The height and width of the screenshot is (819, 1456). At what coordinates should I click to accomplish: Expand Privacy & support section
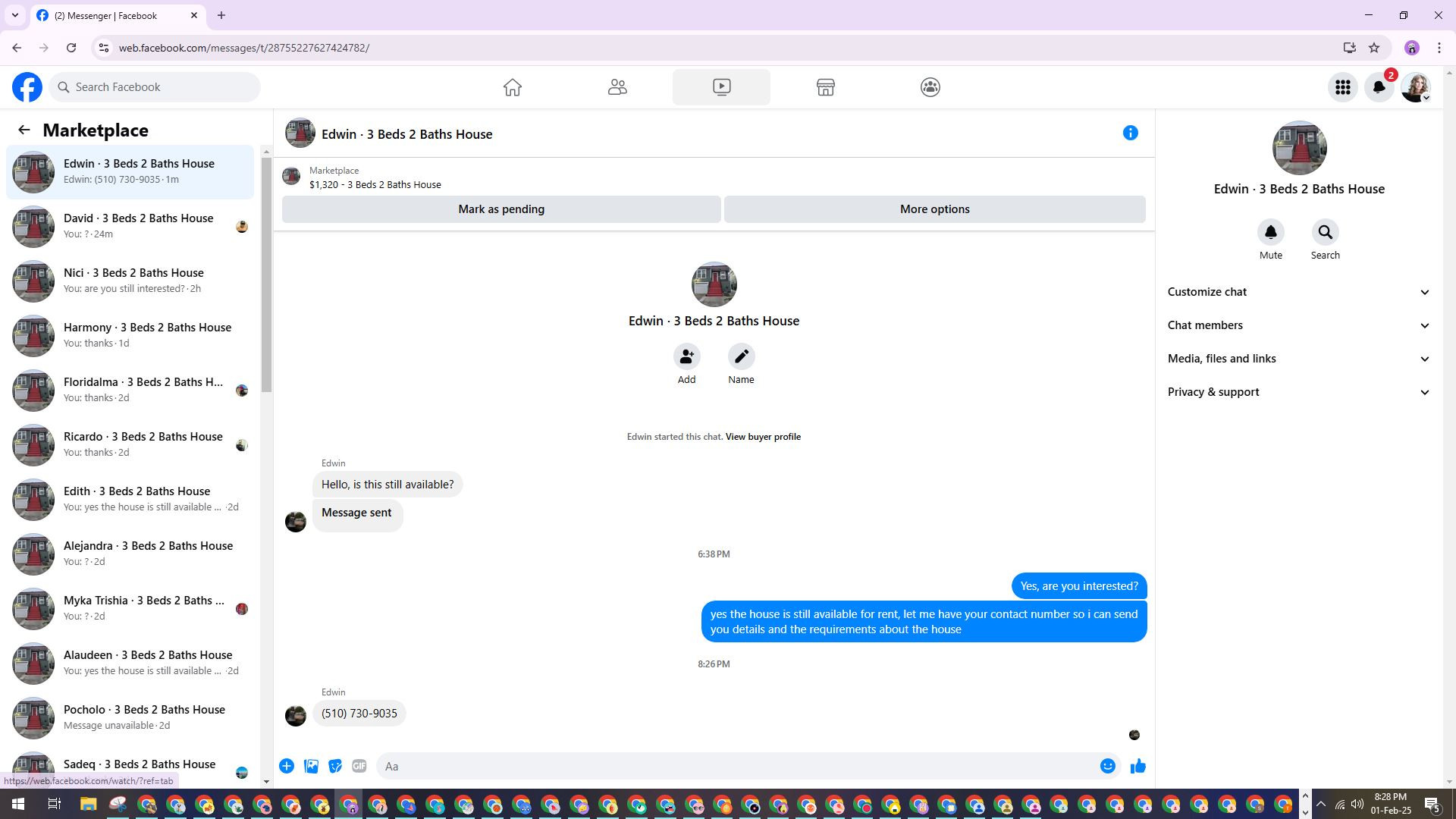[x=1298, y=392]
